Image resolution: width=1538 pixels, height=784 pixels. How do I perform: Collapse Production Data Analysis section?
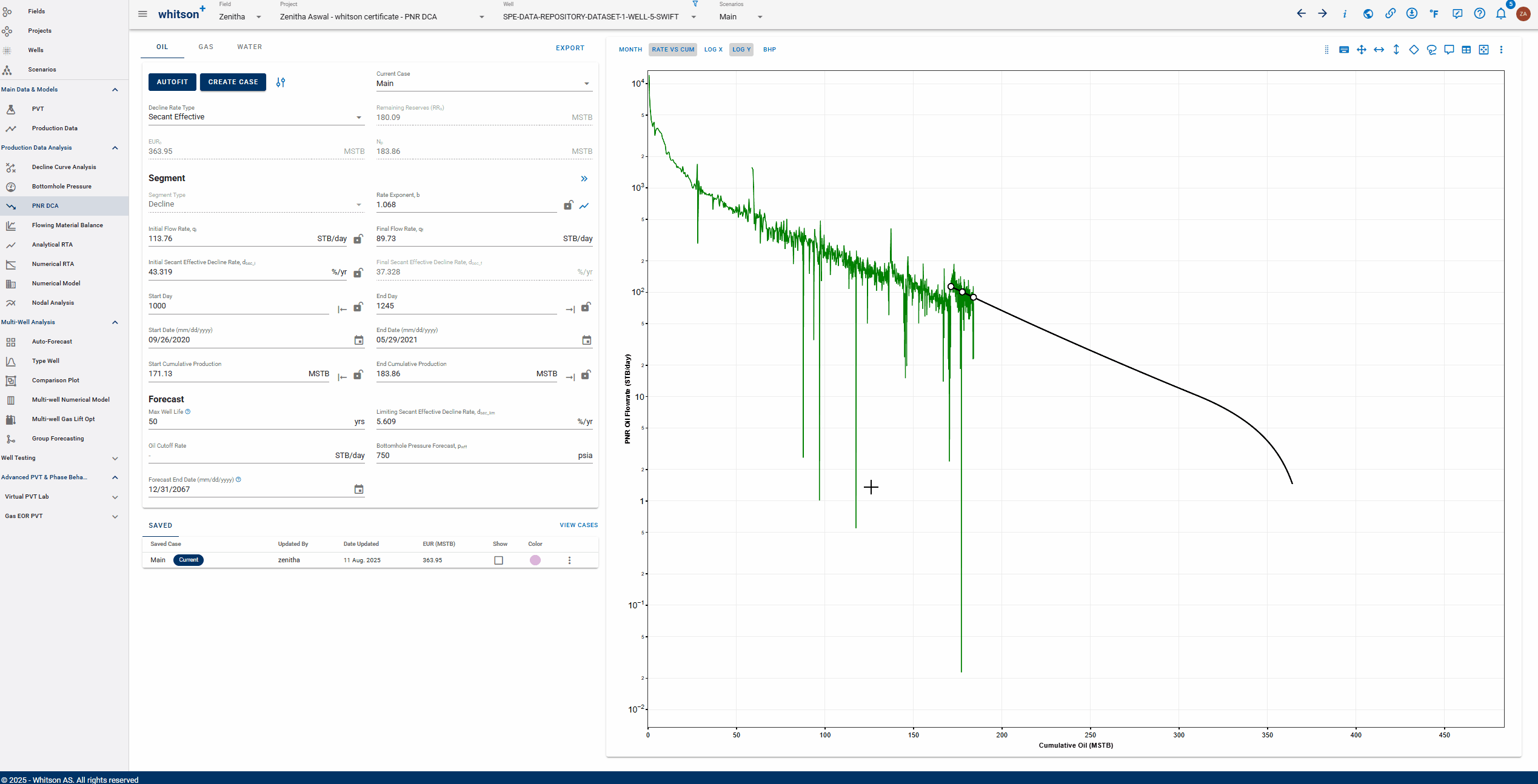tap(115, 148)
